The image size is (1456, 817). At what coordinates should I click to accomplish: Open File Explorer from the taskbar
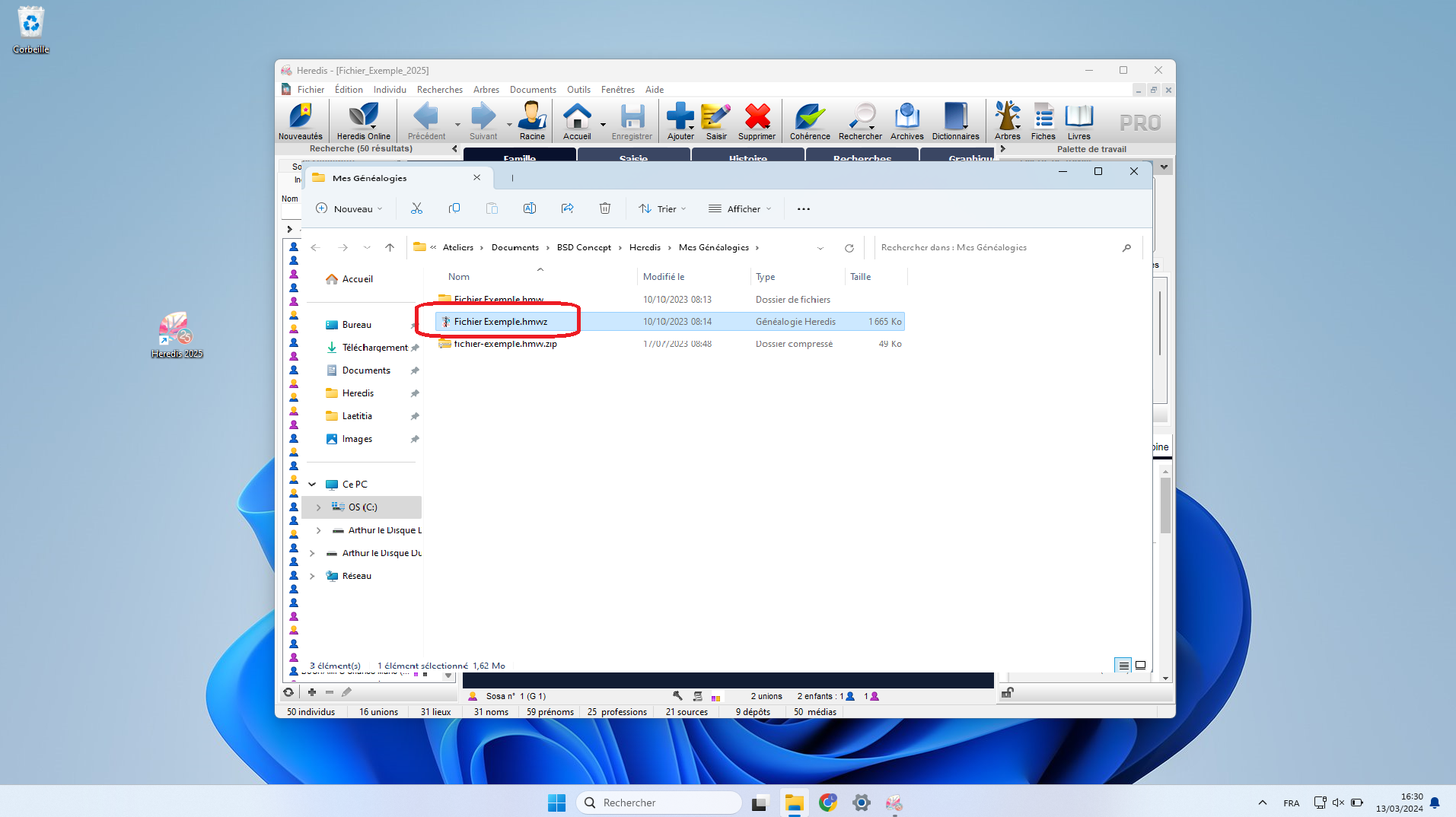[x=794, y=803]
